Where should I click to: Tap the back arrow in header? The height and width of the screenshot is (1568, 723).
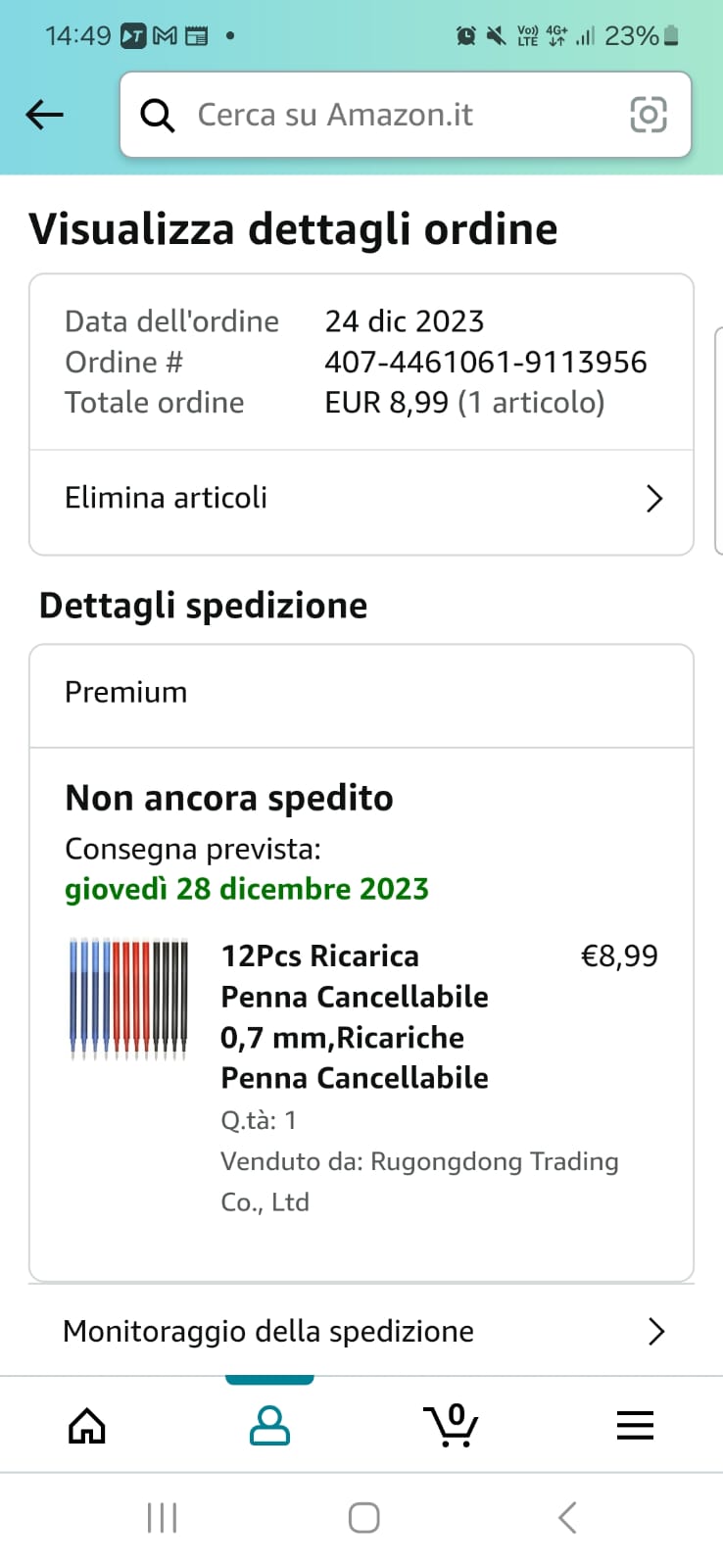pyautogui.click(x=44, y=115)
